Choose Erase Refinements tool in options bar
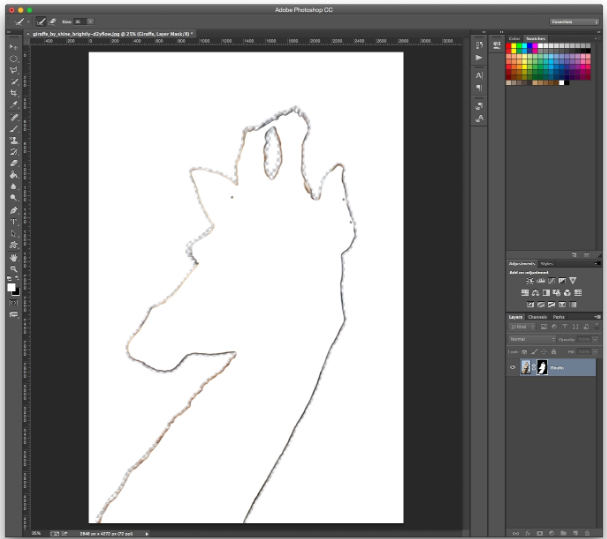 point(52,22)
